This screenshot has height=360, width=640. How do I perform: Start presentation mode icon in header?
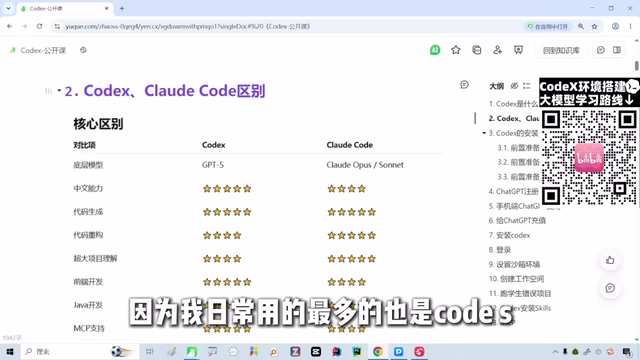pyautogui.click(x=518, y=50)
